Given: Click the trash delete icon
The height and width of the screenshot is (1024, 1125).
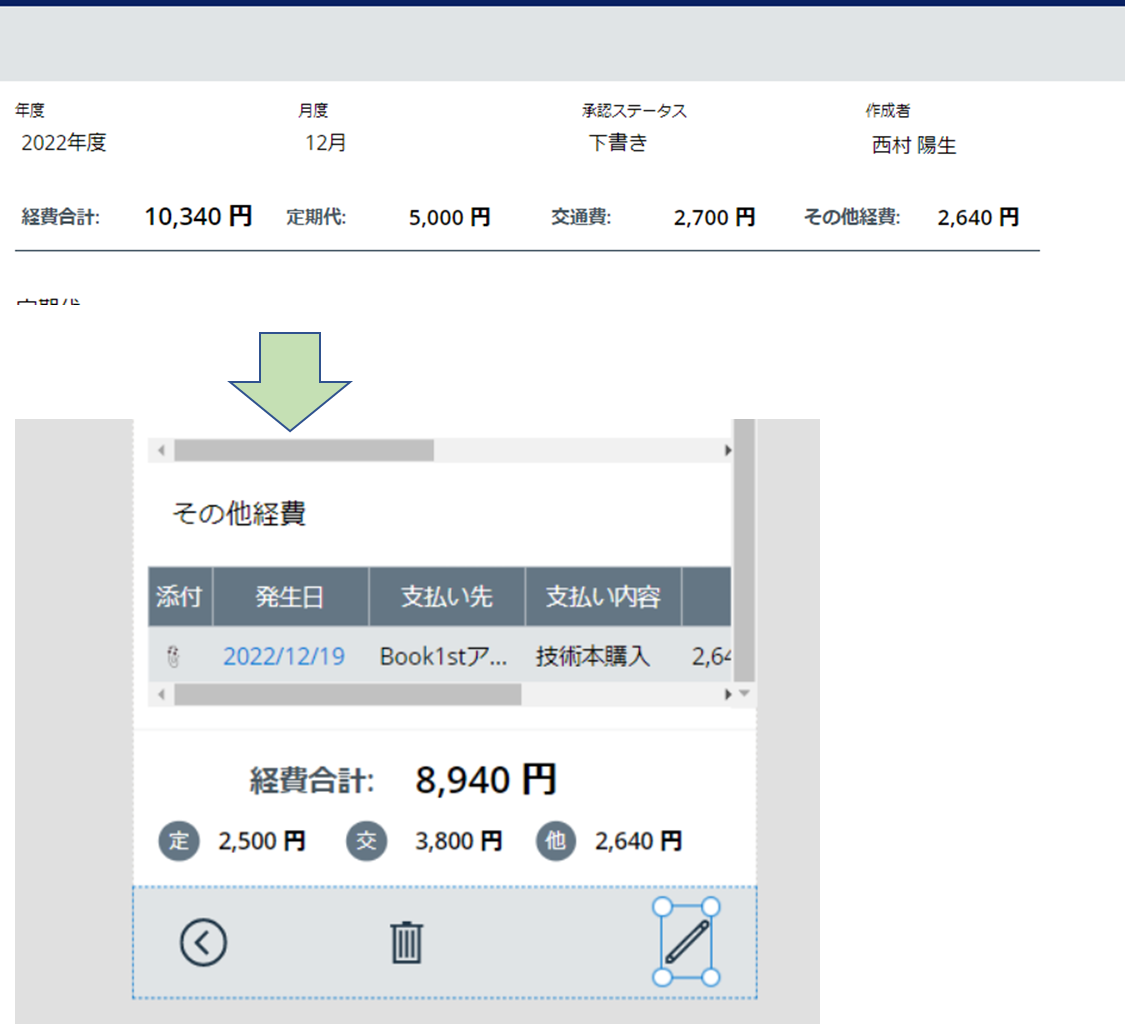Looking at the screenshot, I should pos(406,942).
